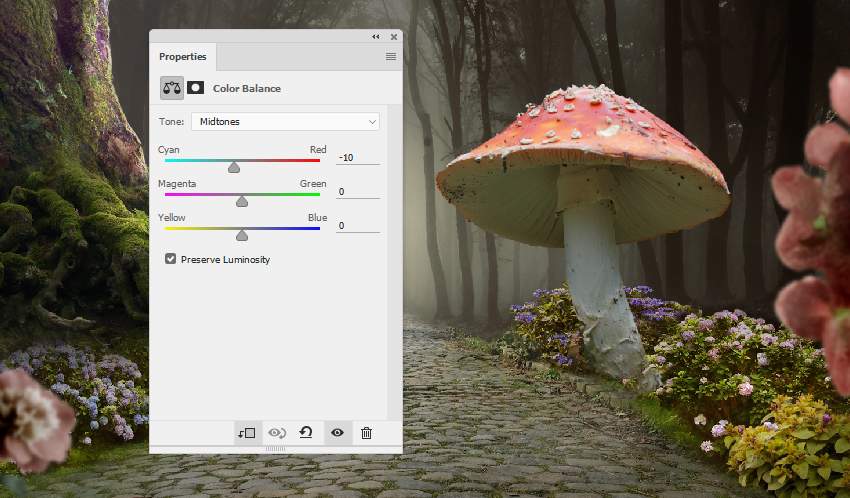View previous state of adjustment
The height and width of the screenshot is (498, 850).
276,432
